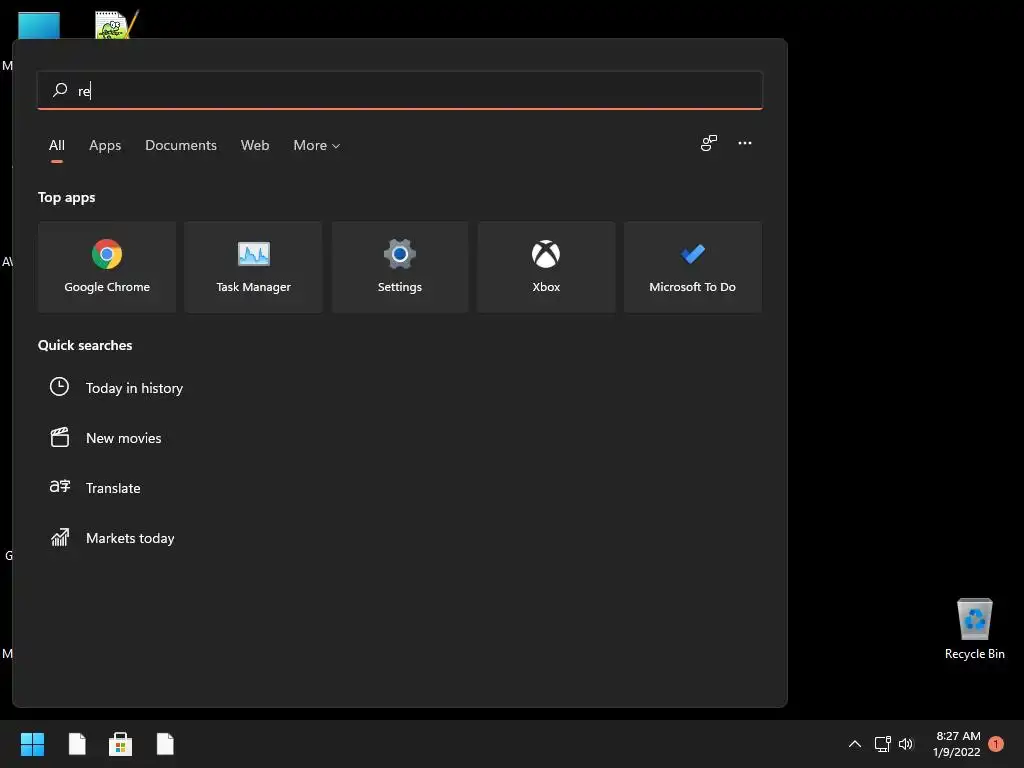Image resolution: width=1024 pixels, height=768 pixels.
Task: Switch to the All search tab
Action: tap(57, 146)
